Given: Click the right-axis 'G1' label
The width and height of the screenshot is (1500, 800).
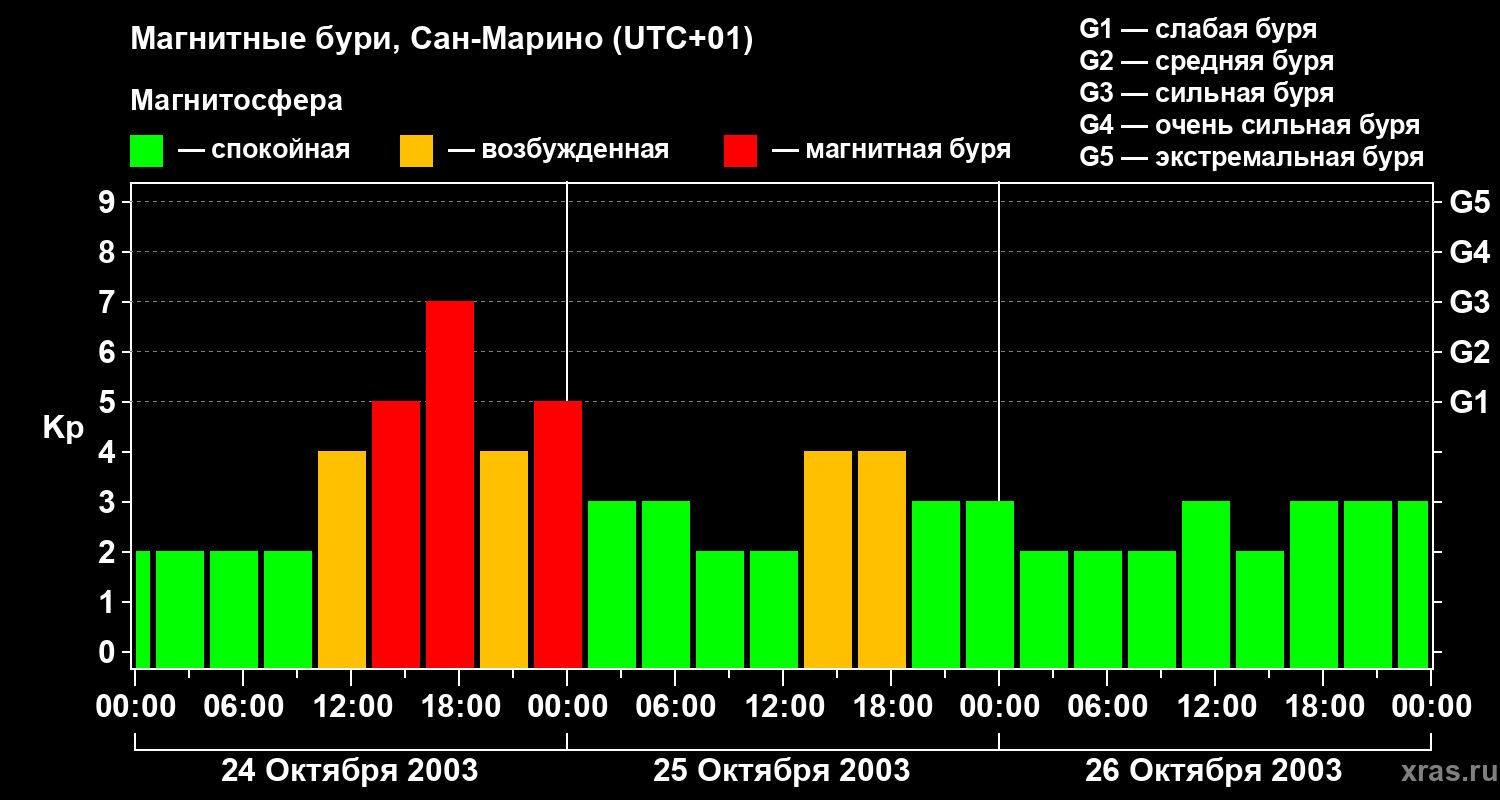Looking at the screenshot, I should tap(1469, 402).
